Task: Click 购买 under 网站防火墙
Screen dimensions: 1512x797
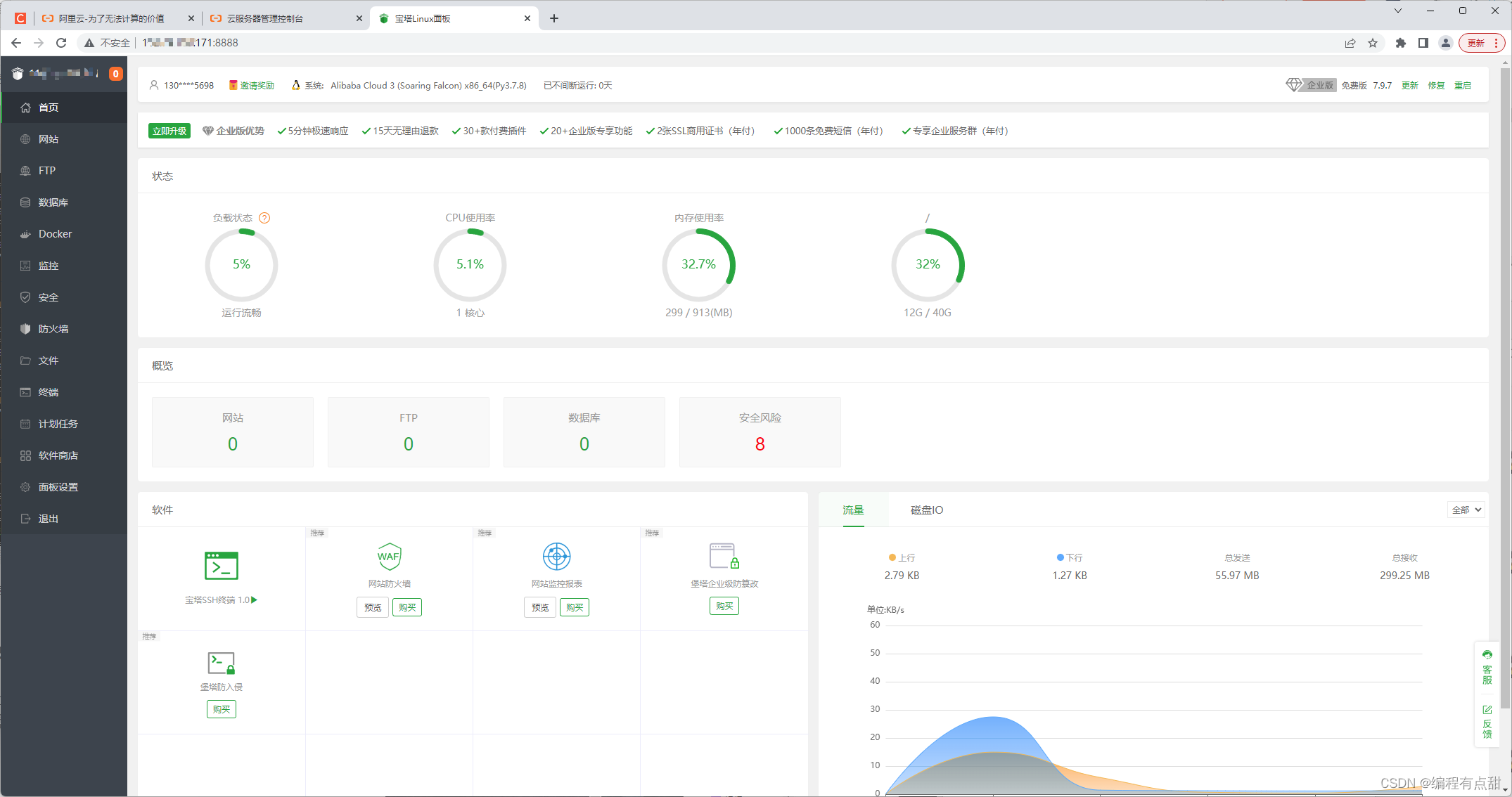Action: [x=407, y=608]
